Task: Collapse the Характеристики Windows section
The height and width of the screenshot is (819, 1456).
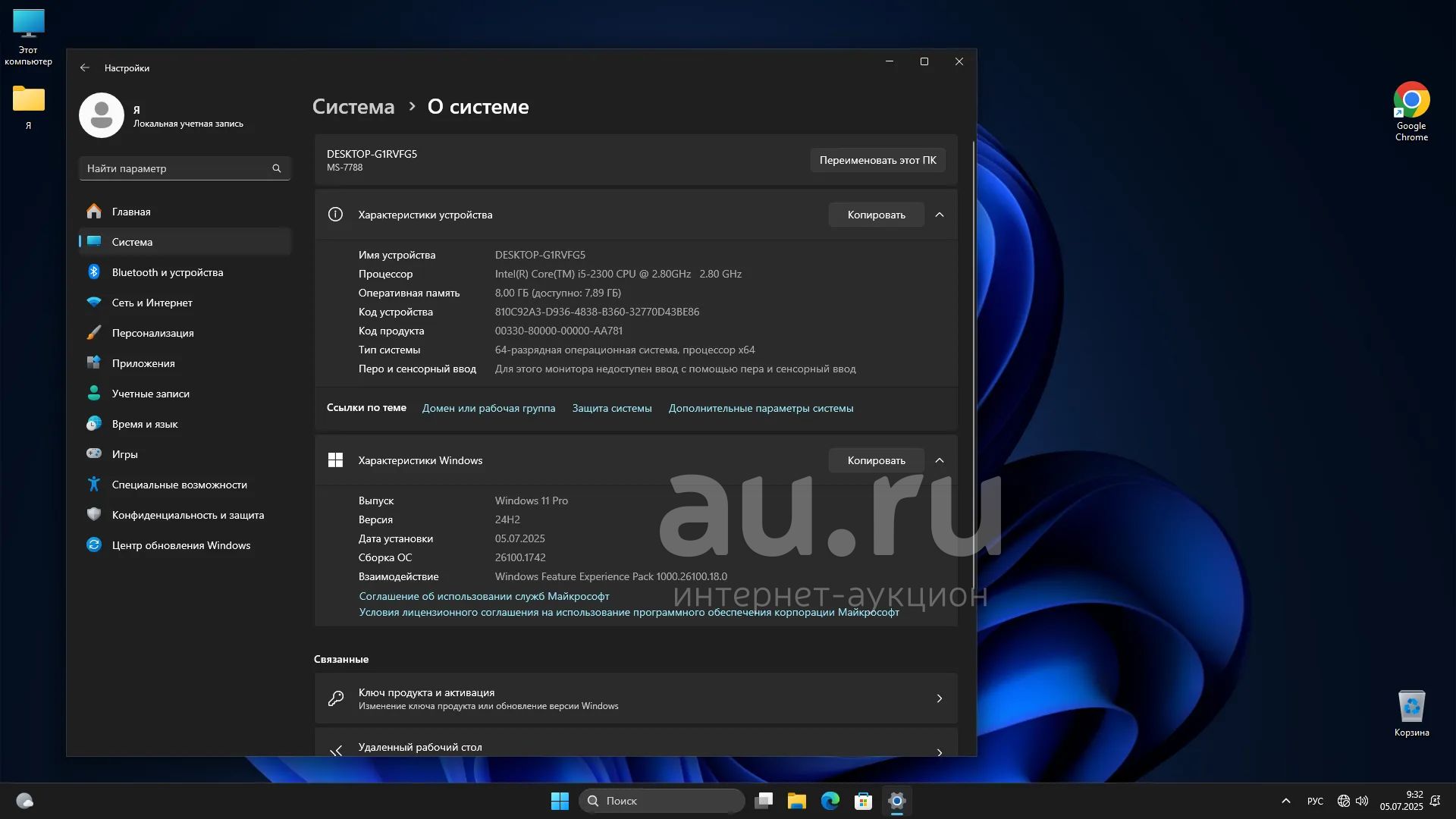Action: (940, 460)
